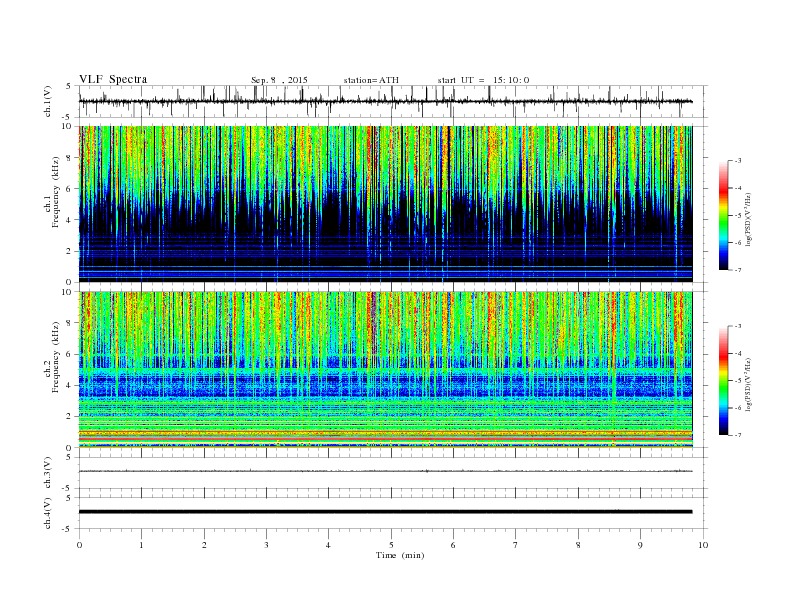Select the "ch.3(V)" axis label
Viewport: 792px width, 612px height.
(x=48, y=473)
